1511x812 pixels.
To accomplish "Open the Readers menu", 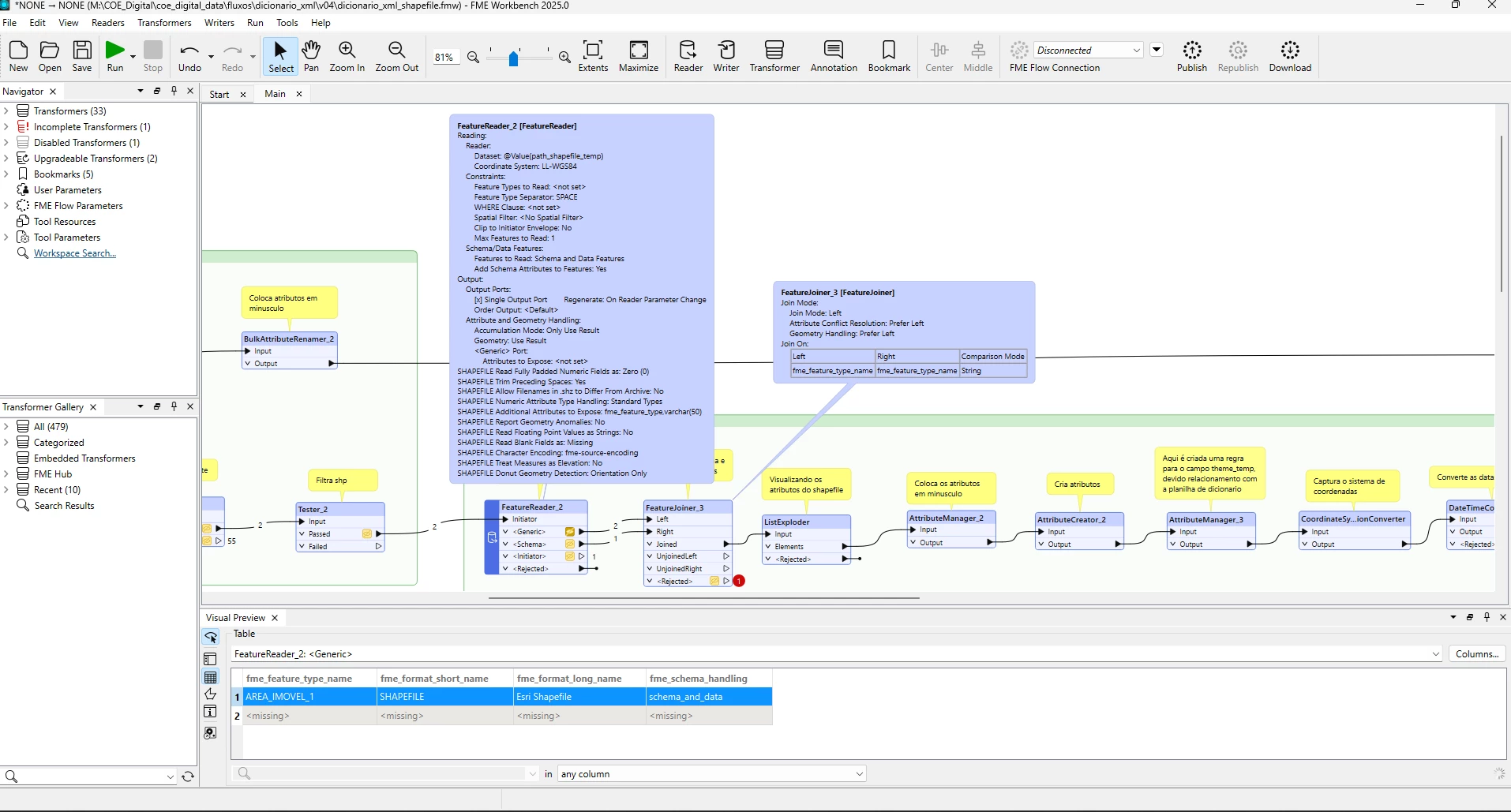I will pyautogui.click(x=108, y=23).
